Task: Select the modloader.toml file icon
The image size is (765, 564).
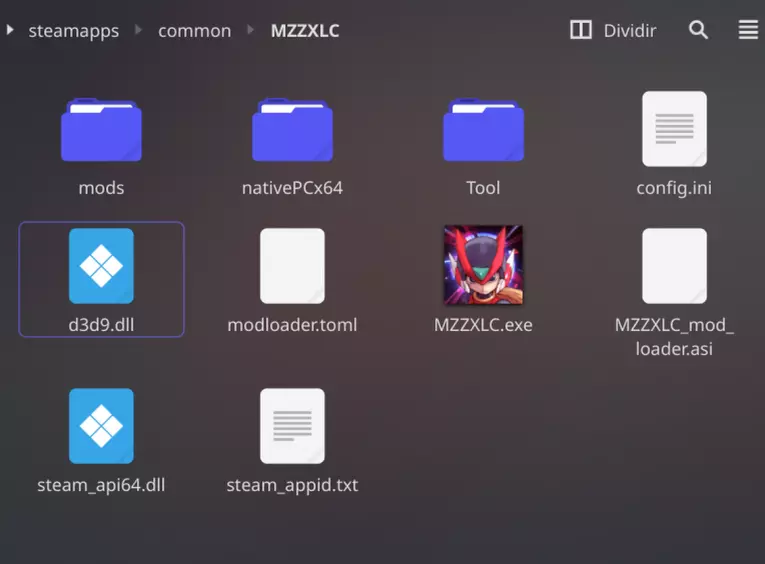Action: click(292, 266)
